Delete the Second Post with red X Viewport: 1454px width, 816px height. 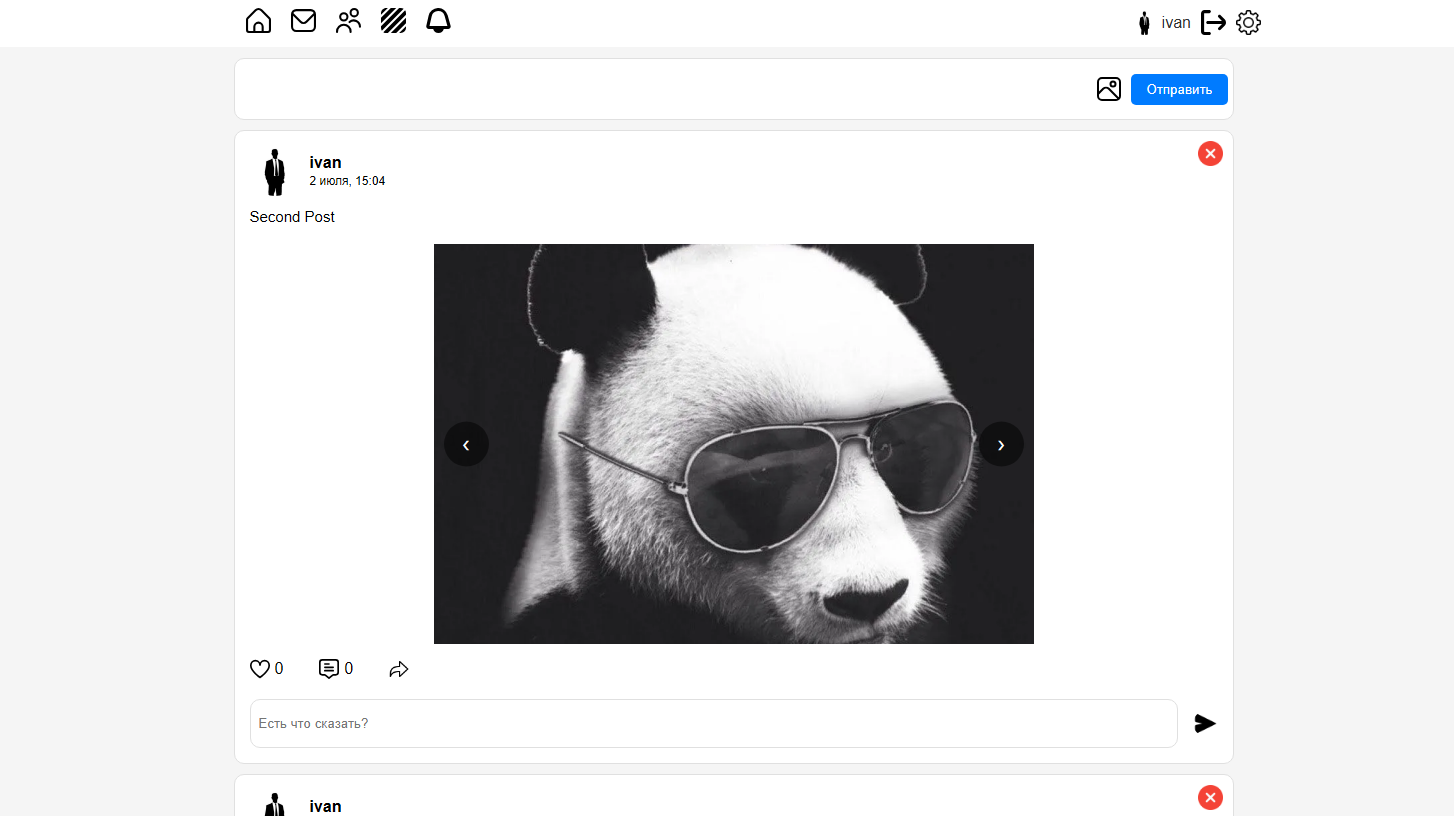pos(1210,153)
